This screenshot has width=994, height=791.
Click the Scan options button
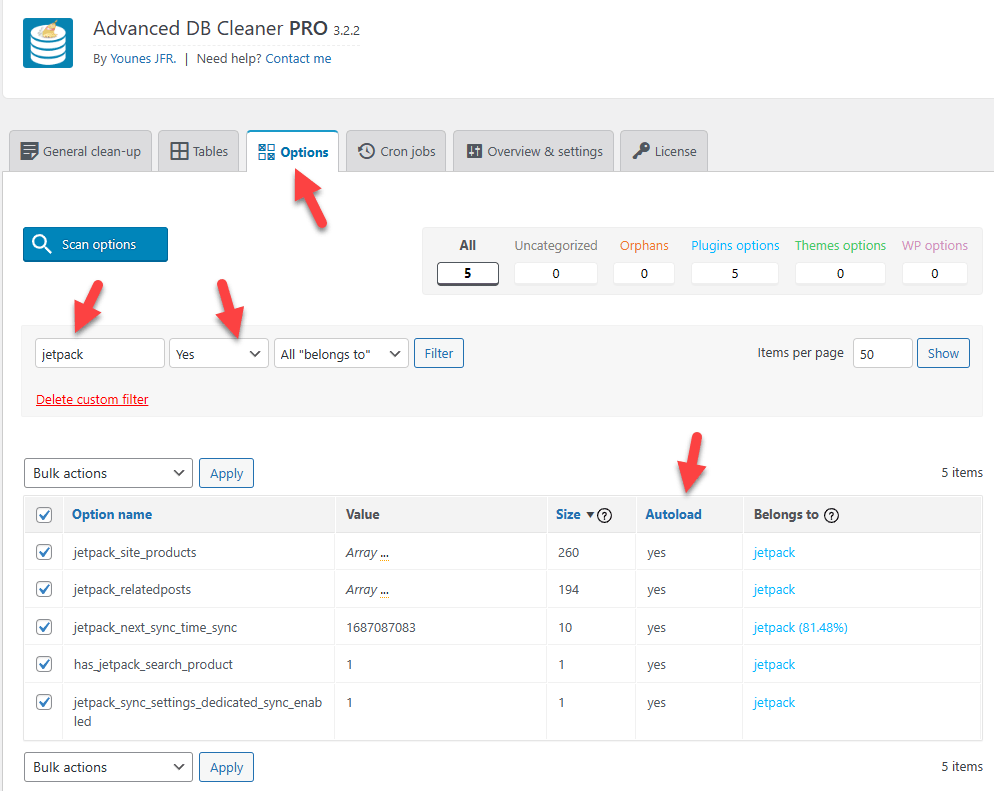tap(96, 244)
